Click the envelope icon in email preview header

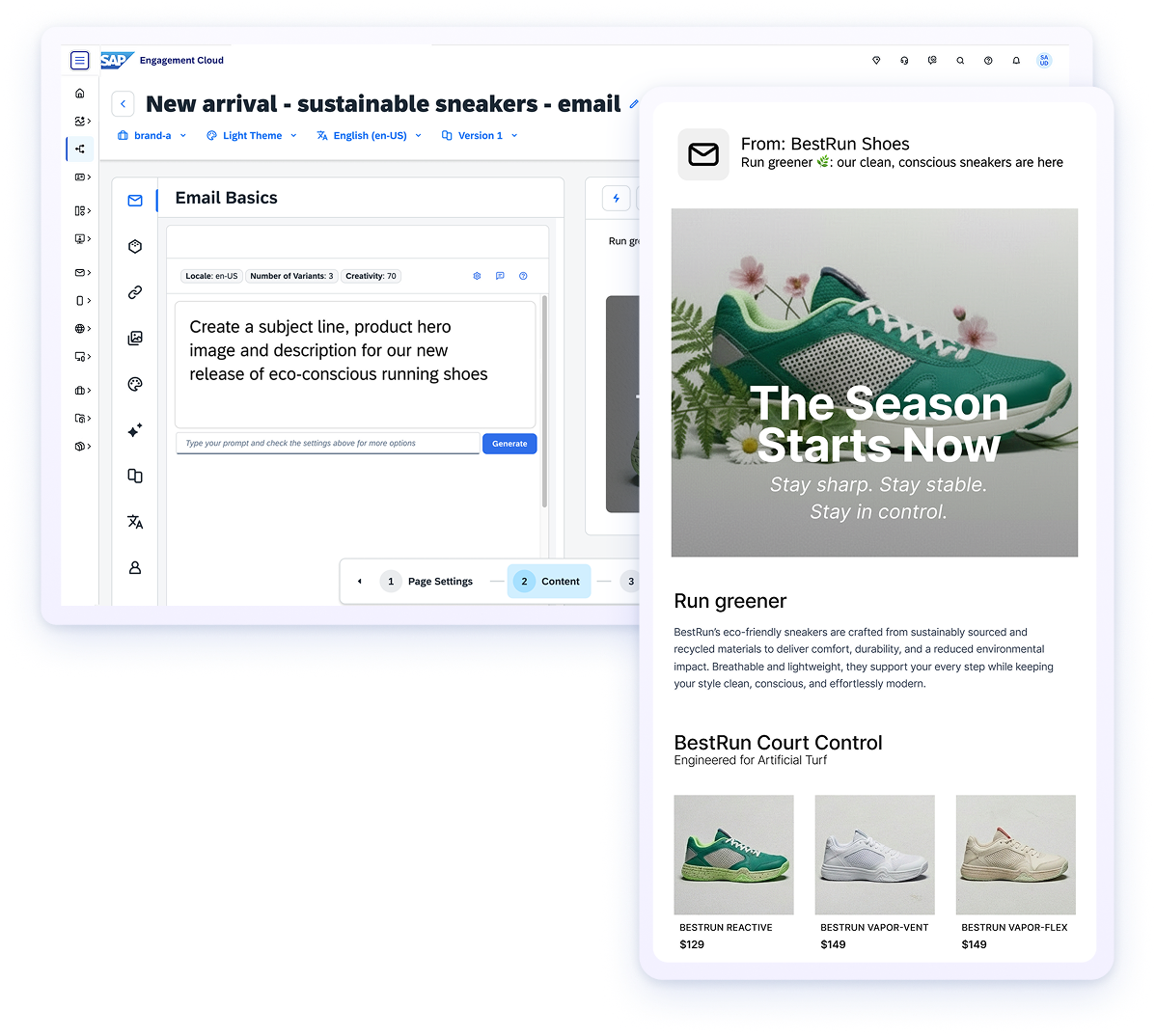click(703, 154)
